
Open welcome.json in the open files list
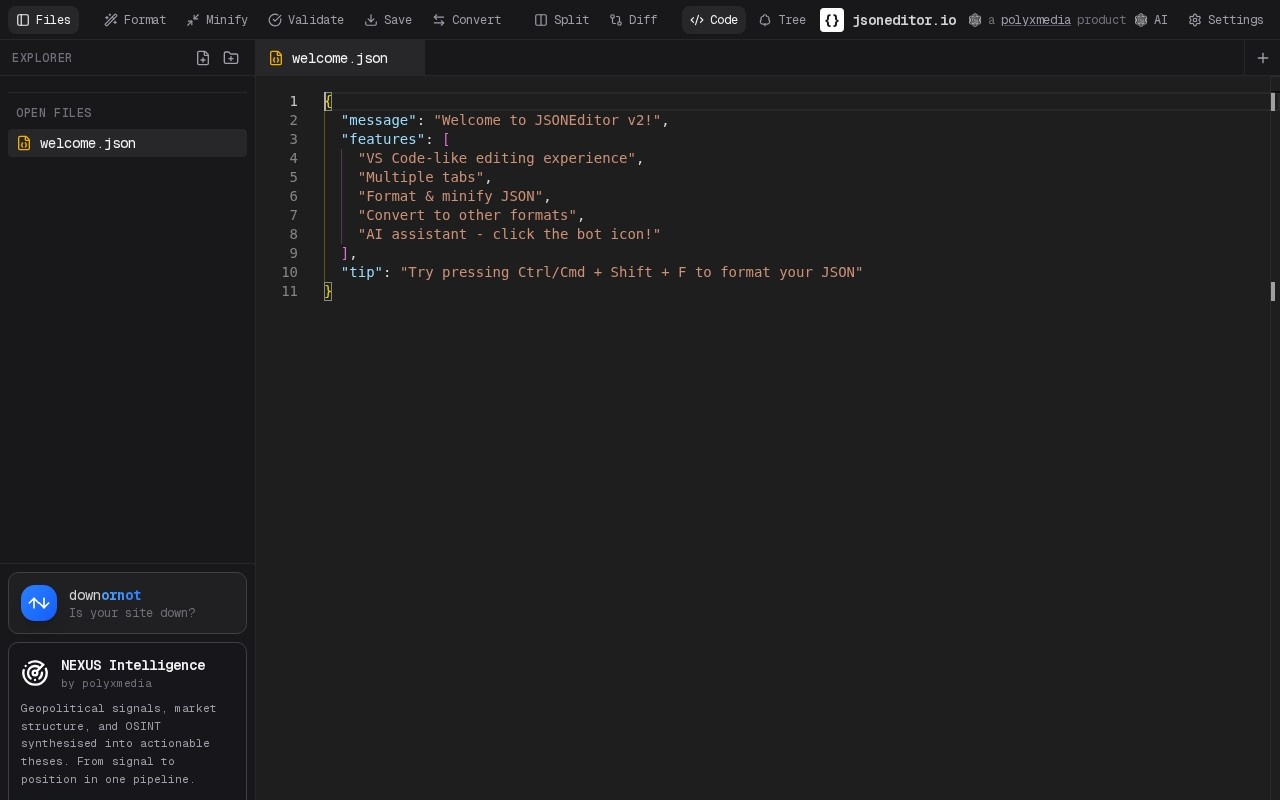(x=127, y=143)
